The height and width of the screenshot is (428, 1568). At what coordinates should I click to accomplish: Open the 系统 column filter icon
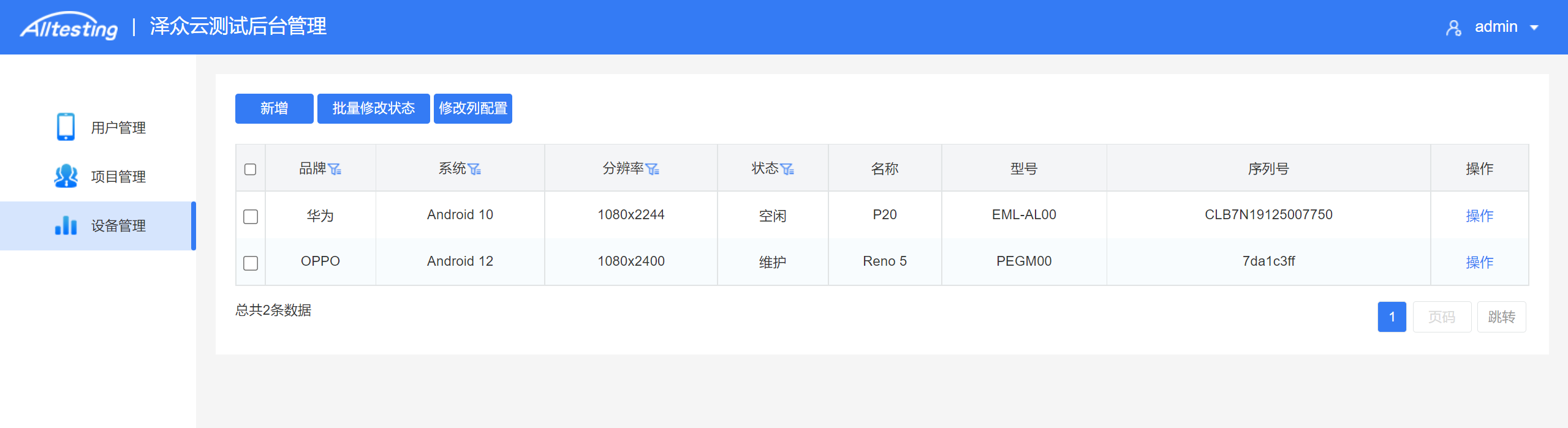474,169
